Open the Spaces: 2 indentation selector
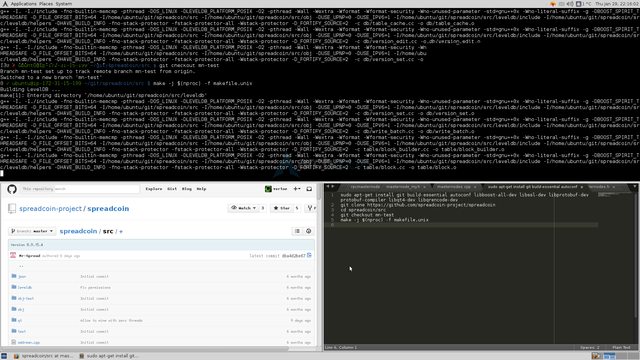Screen dimensions: 640x360 pos(589,348)
